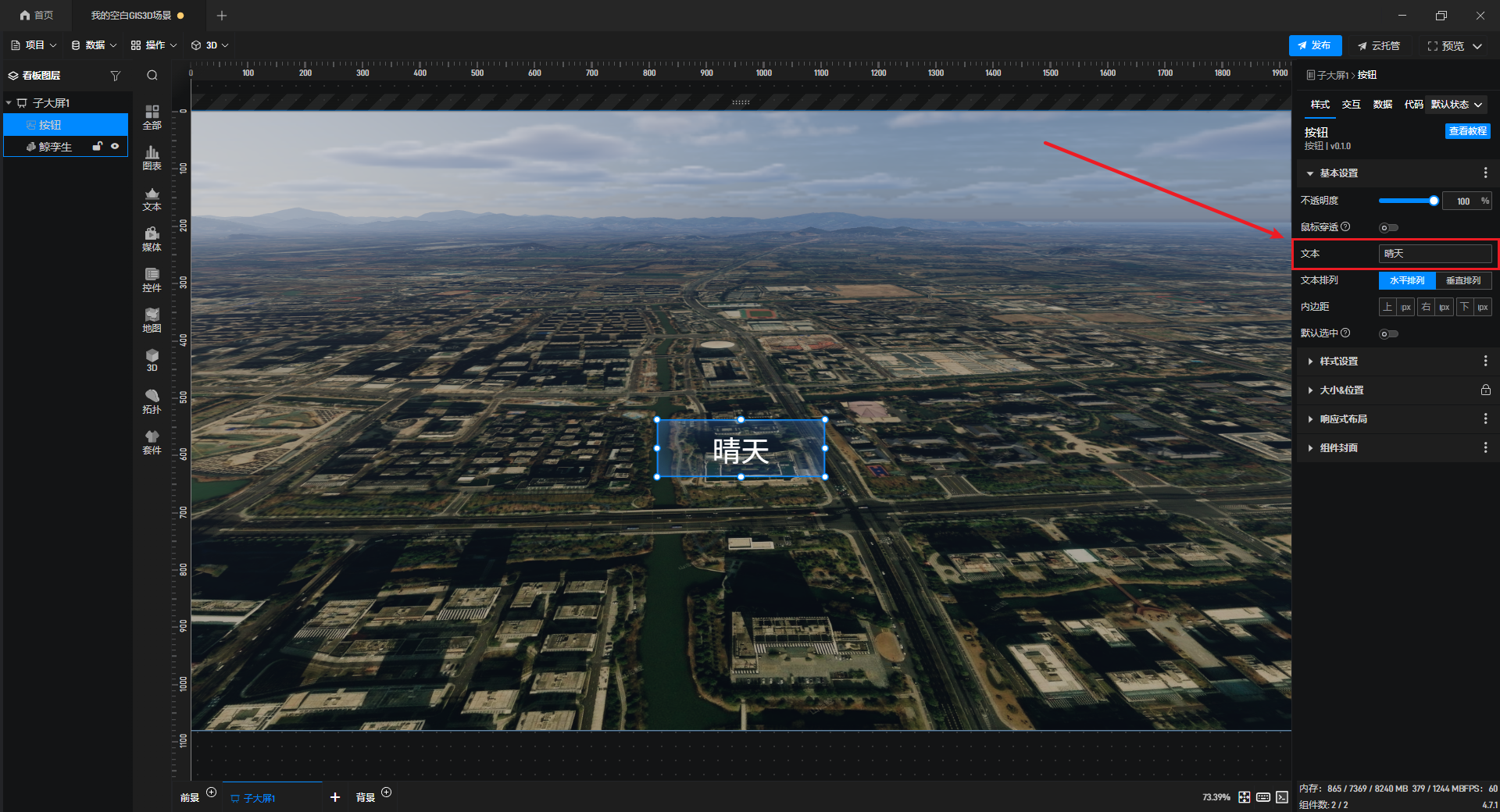Collapse the 基本设置 section
Viewport: 1500px width, 812px height.
click(x=1310, y=173)
